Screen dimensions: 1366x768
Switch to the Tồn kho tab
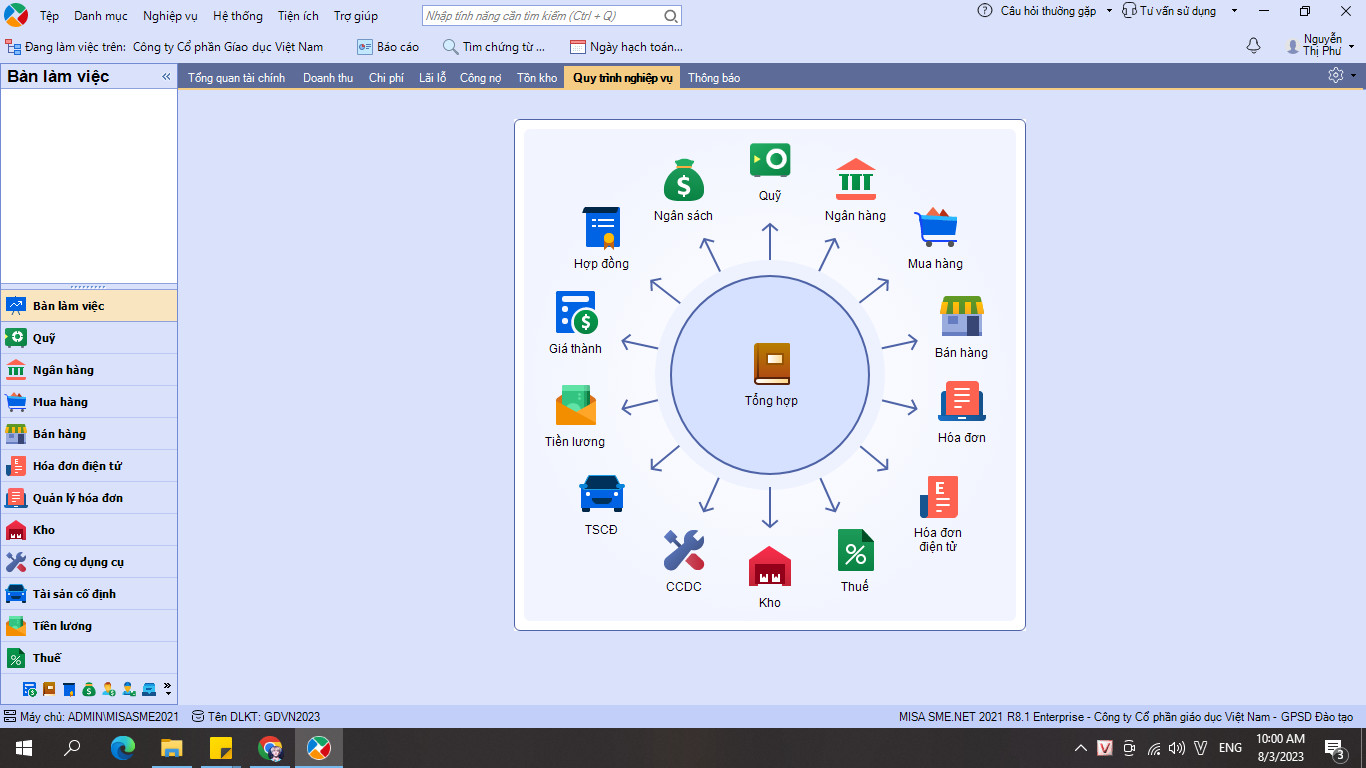click(x=537, y=77)
